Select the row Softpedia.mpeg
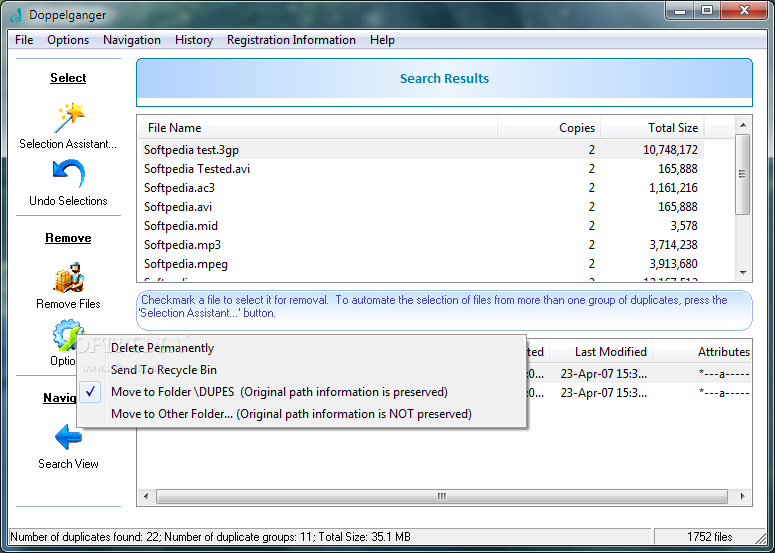Screen dimensions: 775x553 coord(423,264)
